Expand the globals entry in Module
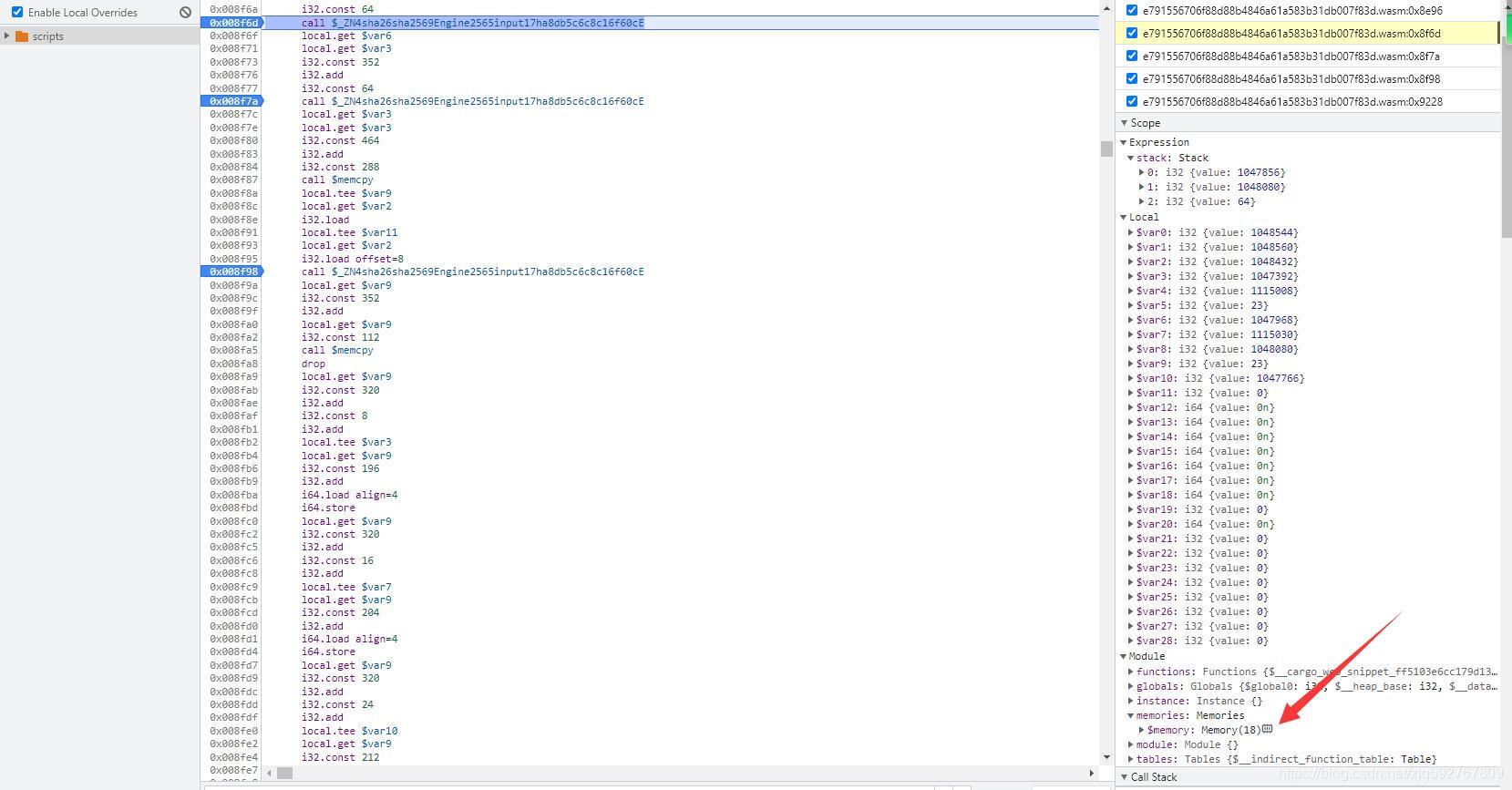This screenshot has height=790, width=1512. tap(1131, 686)
